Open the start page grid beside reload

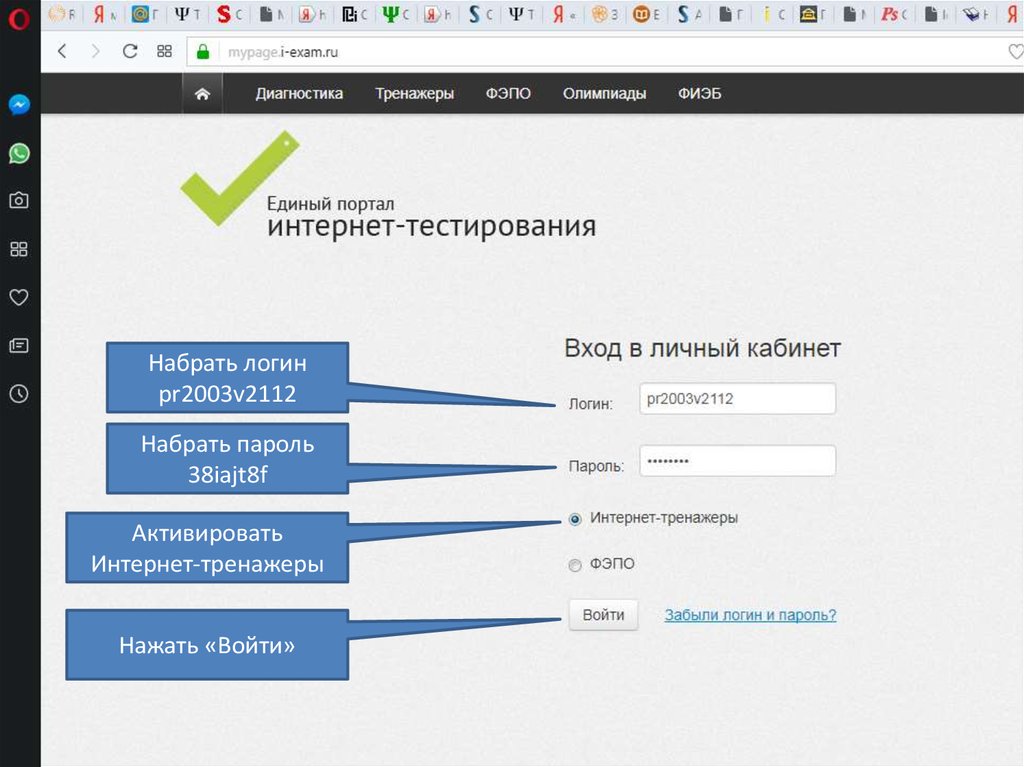[x=165, y=51]
